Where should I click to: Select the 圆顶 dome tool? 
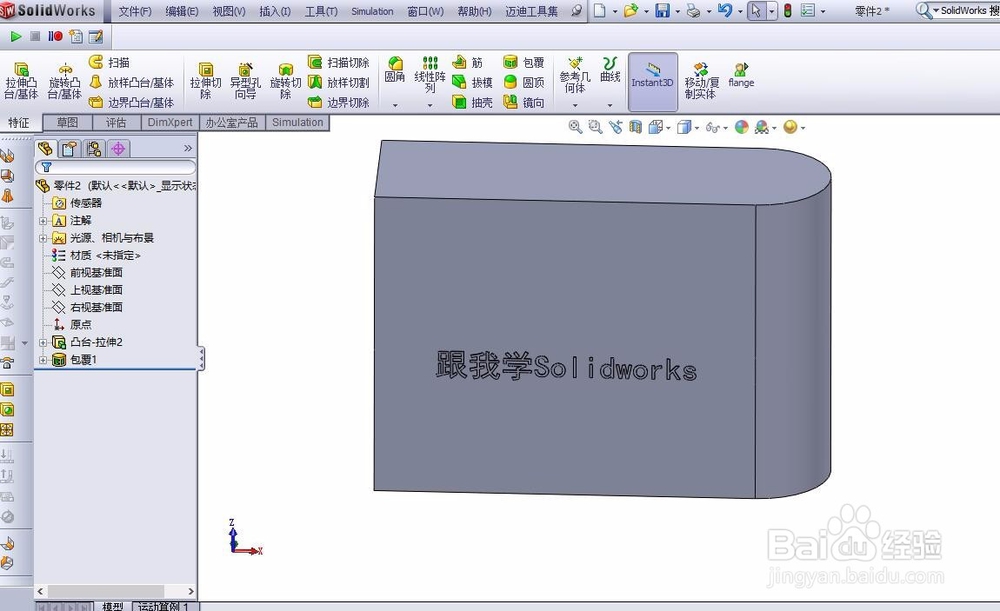coord(524,82)
